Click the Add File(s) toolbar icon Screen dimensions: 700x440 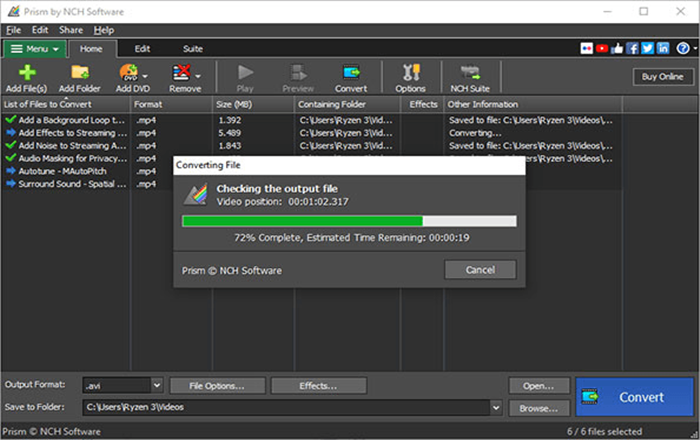pyautogui.click(x=27, y=72)
